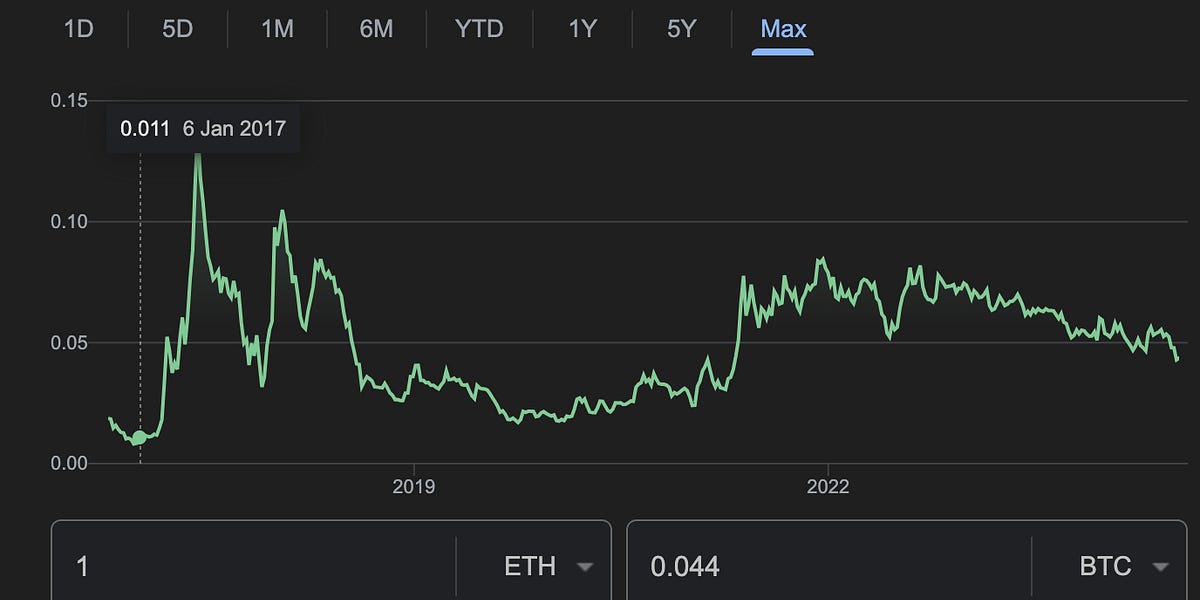
Task: Switch to the 1D time range
Action: pos(78,29)
